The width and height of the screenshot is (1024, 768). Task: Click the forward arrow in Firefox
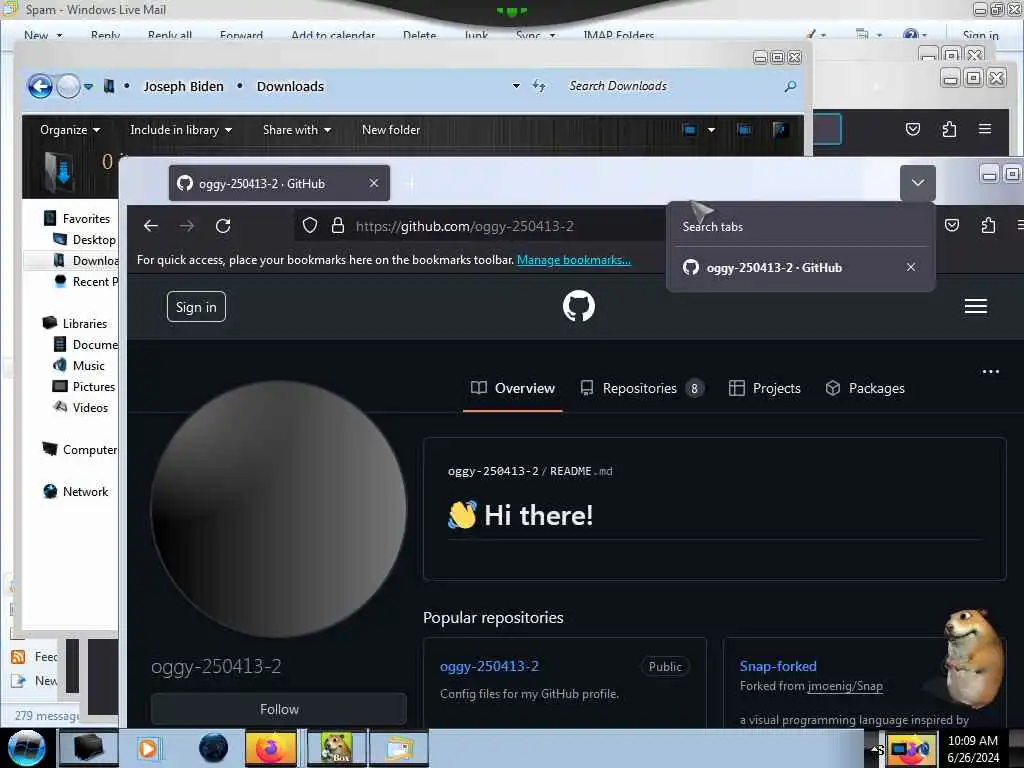(x=187, y=226)
